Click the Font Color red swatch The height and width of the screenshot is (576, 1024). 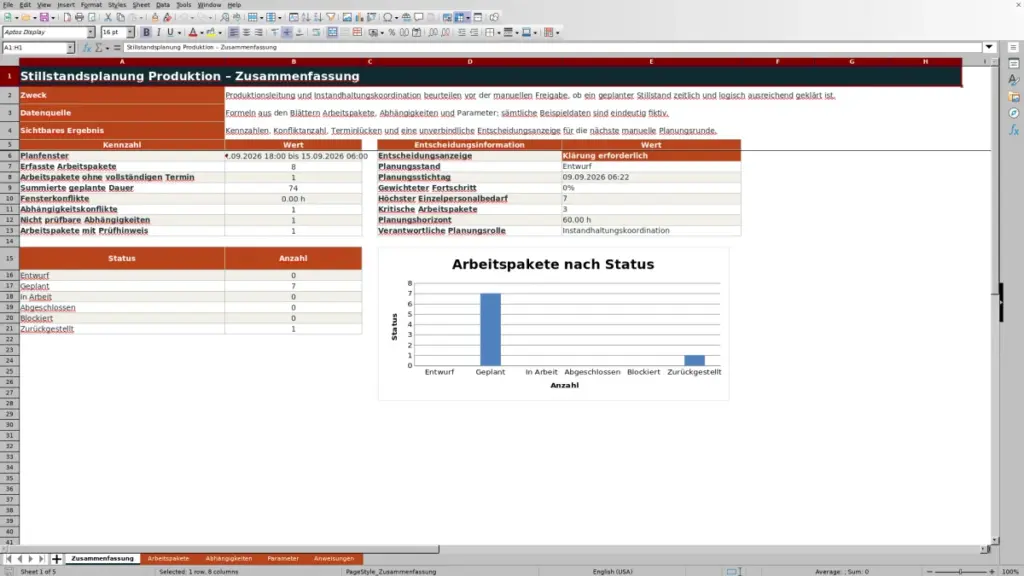tap(193, 32)
